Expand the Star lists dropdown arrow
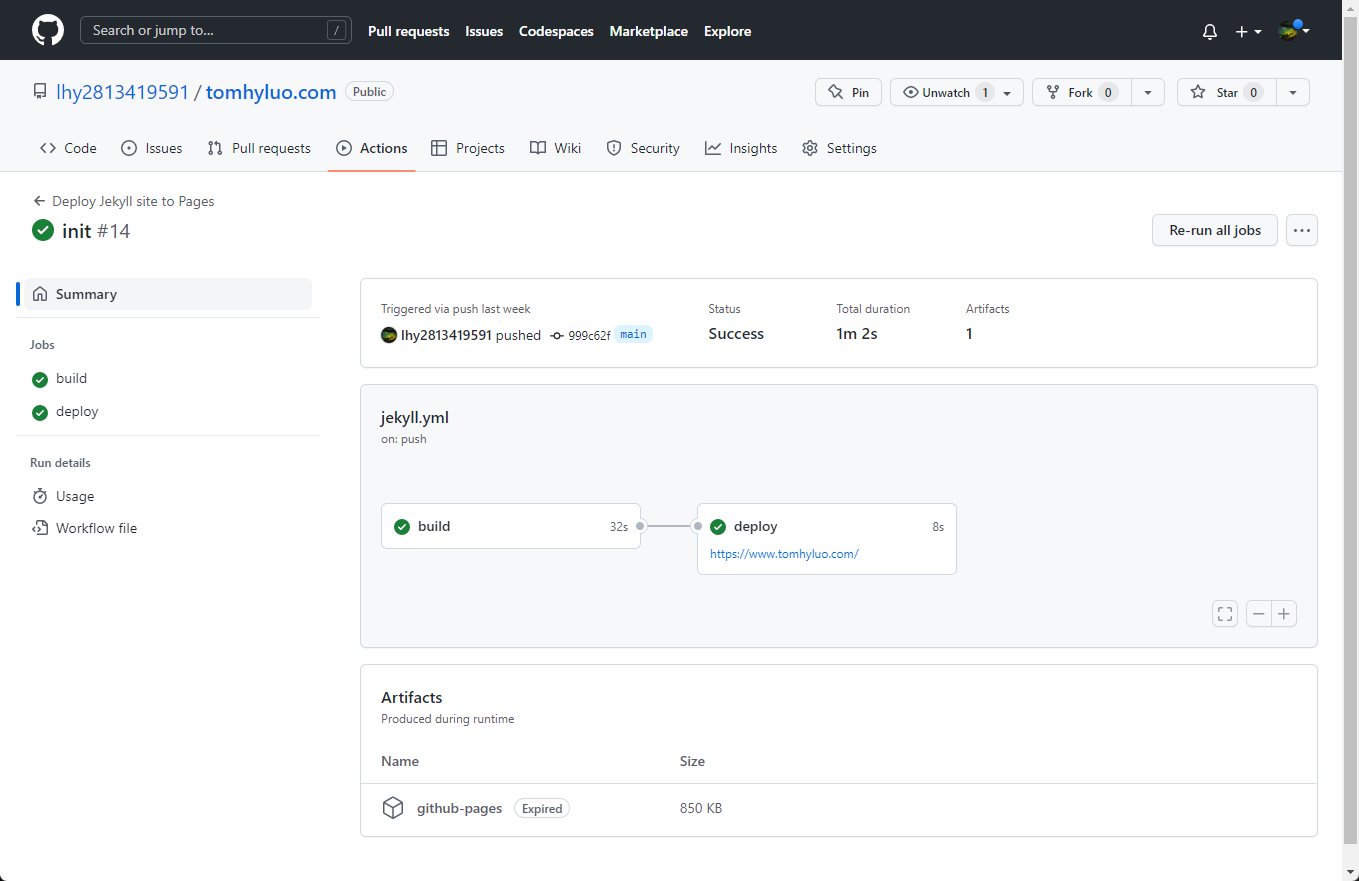This screenshot has width=1359, height=881. pyautogui.click(x=1292, y=92)
